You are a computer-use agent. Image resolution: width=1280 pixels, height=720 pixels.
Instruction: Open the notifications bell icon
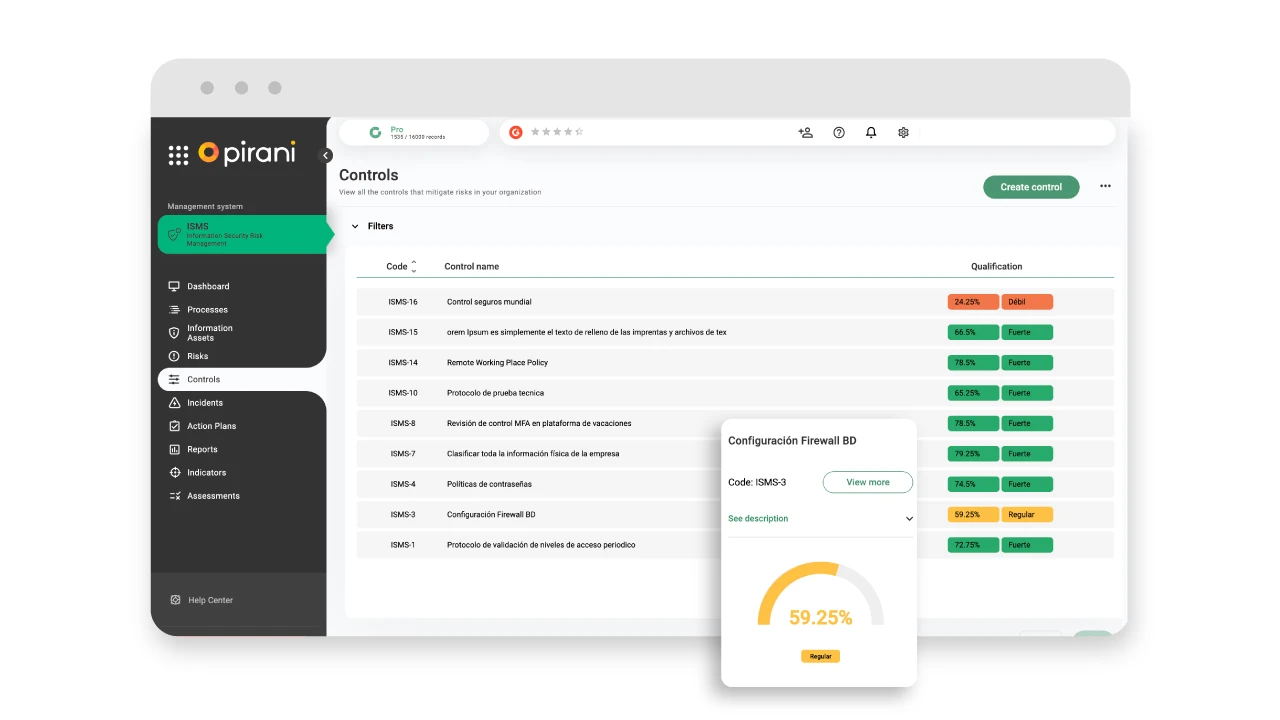point(871,132)
